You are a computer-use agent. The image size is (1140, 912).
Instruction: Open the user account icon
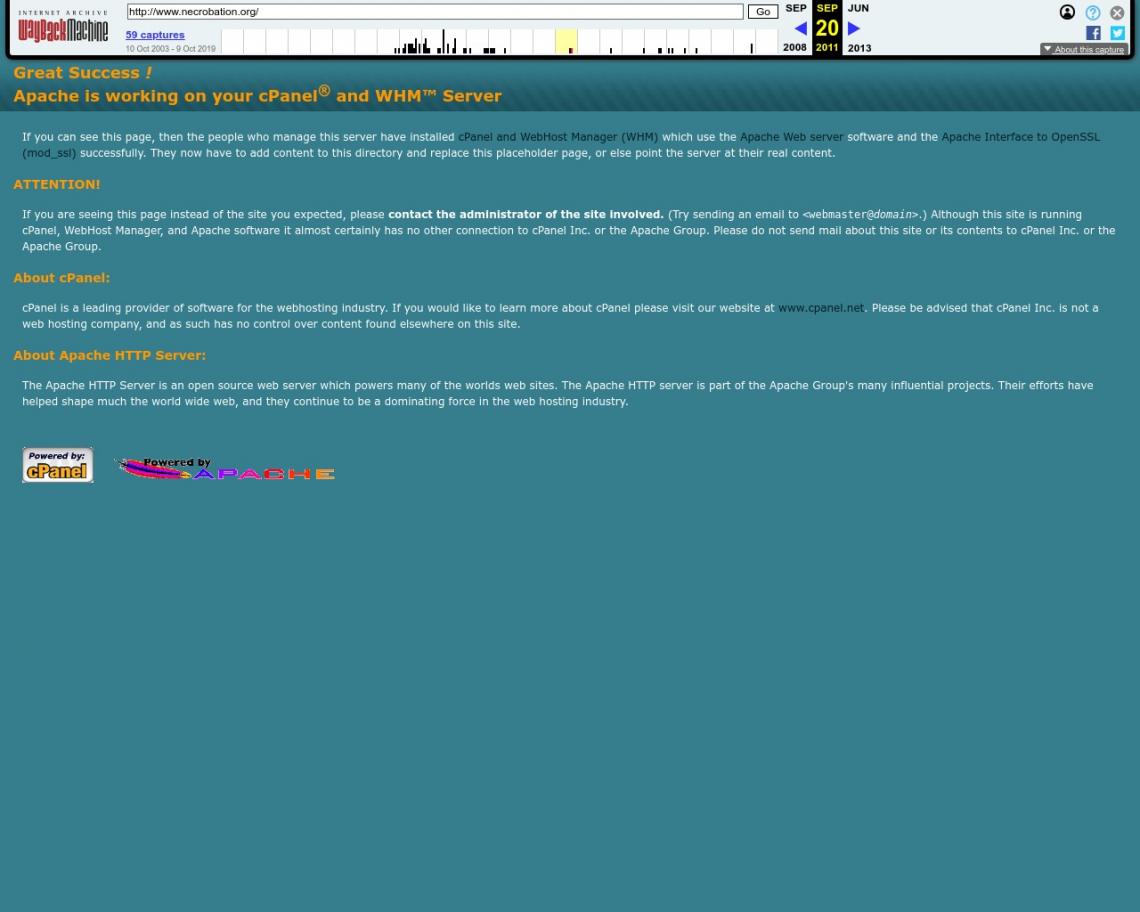(1067, 12)
